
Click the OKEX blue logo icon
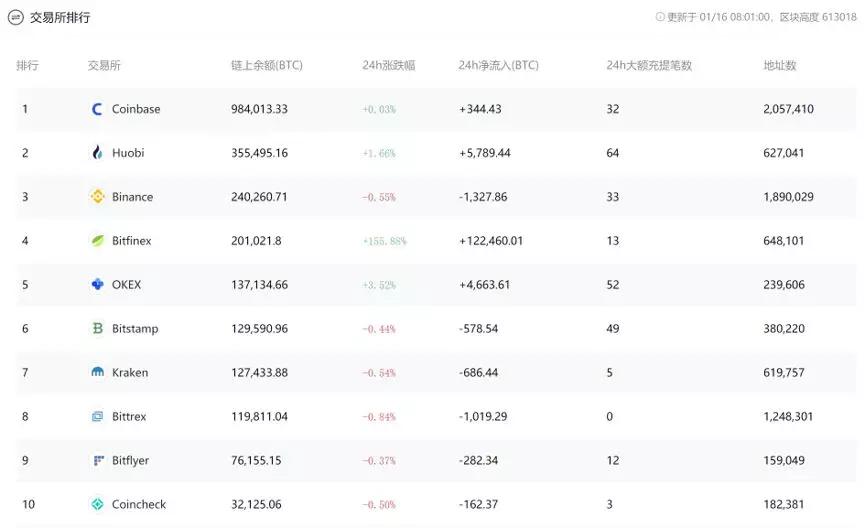click(98, 284)
